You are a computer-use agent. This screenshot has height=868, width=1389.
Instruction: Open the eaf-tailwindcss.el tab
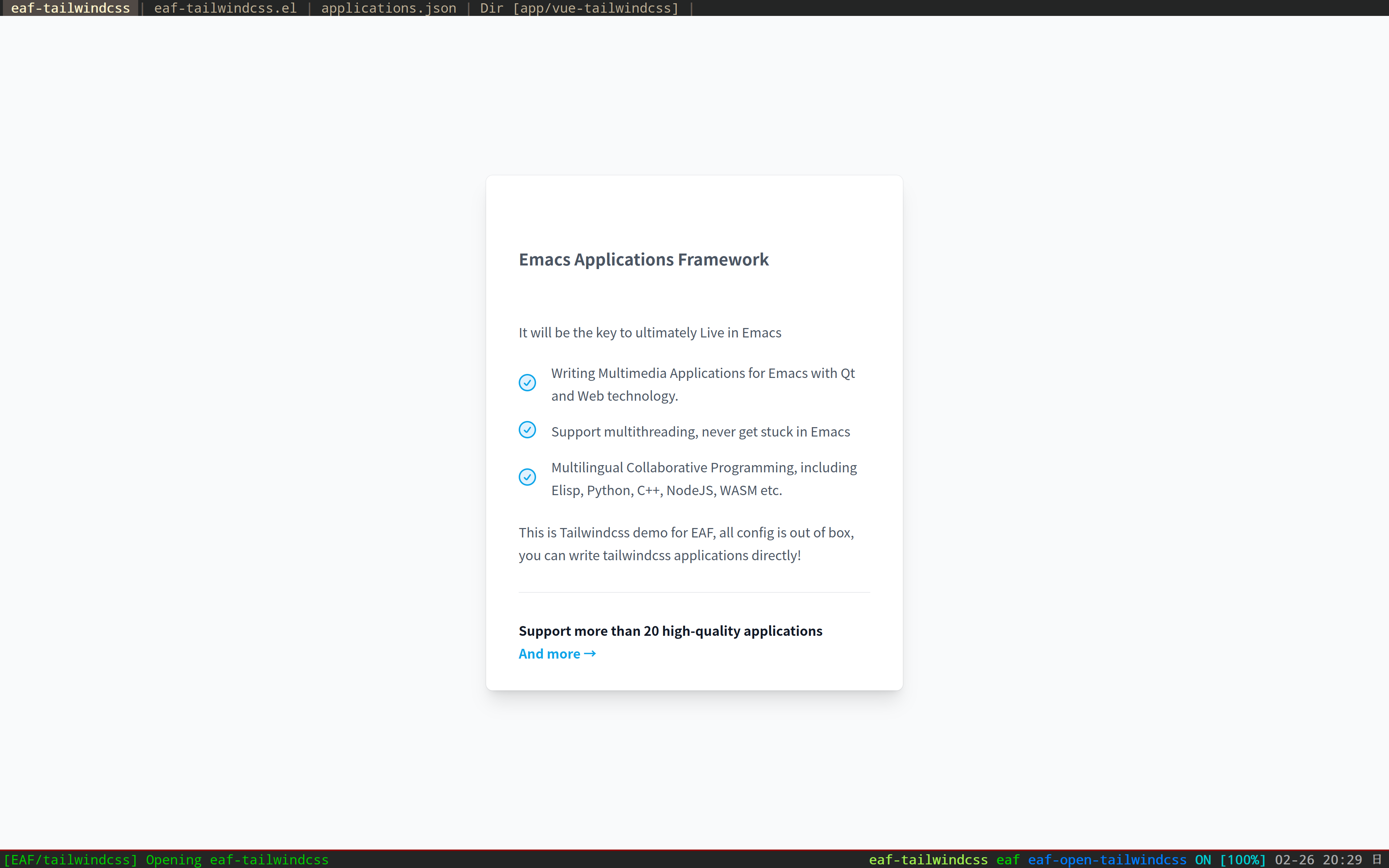tap(225, 8)
